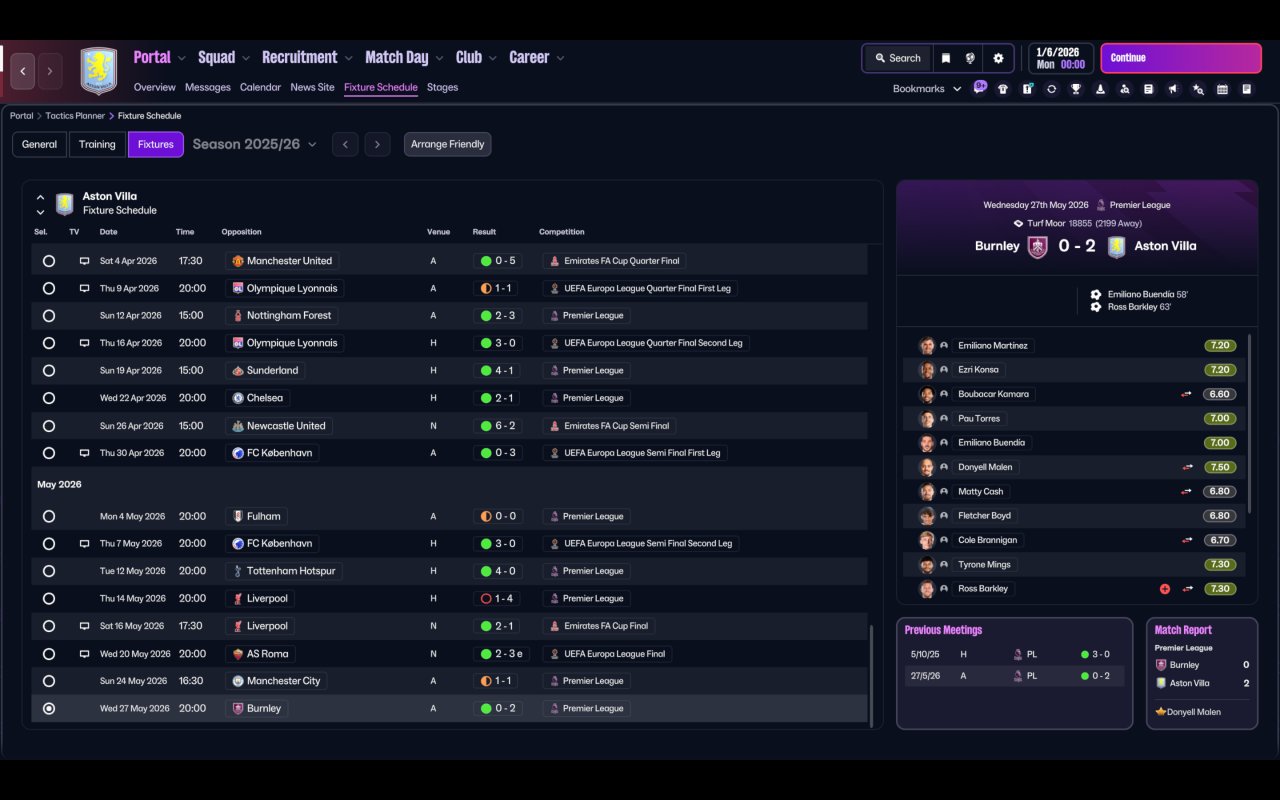
Task: Click the star search scouting icon
Action: pos(1198,89)
